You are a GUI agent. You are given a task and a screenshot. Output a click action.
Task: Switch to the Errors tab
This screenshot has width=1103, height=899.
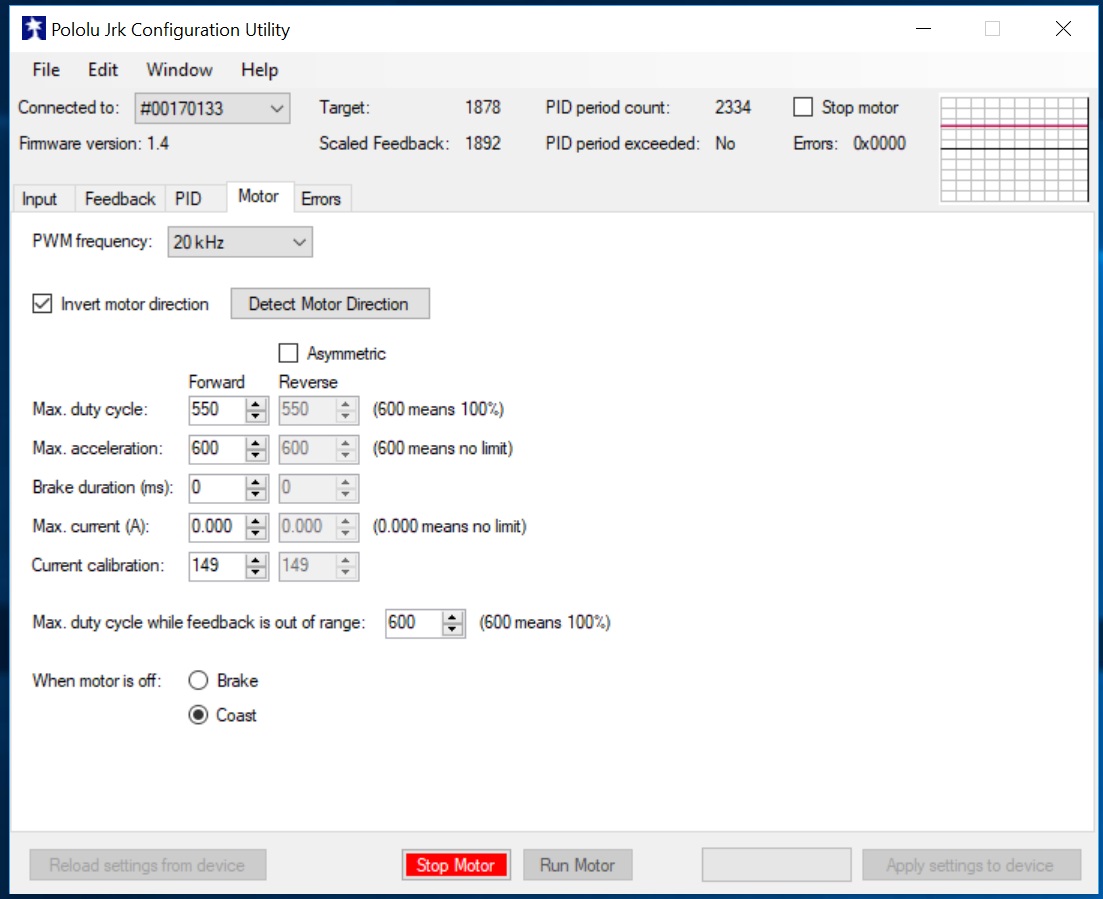point(321,199)
